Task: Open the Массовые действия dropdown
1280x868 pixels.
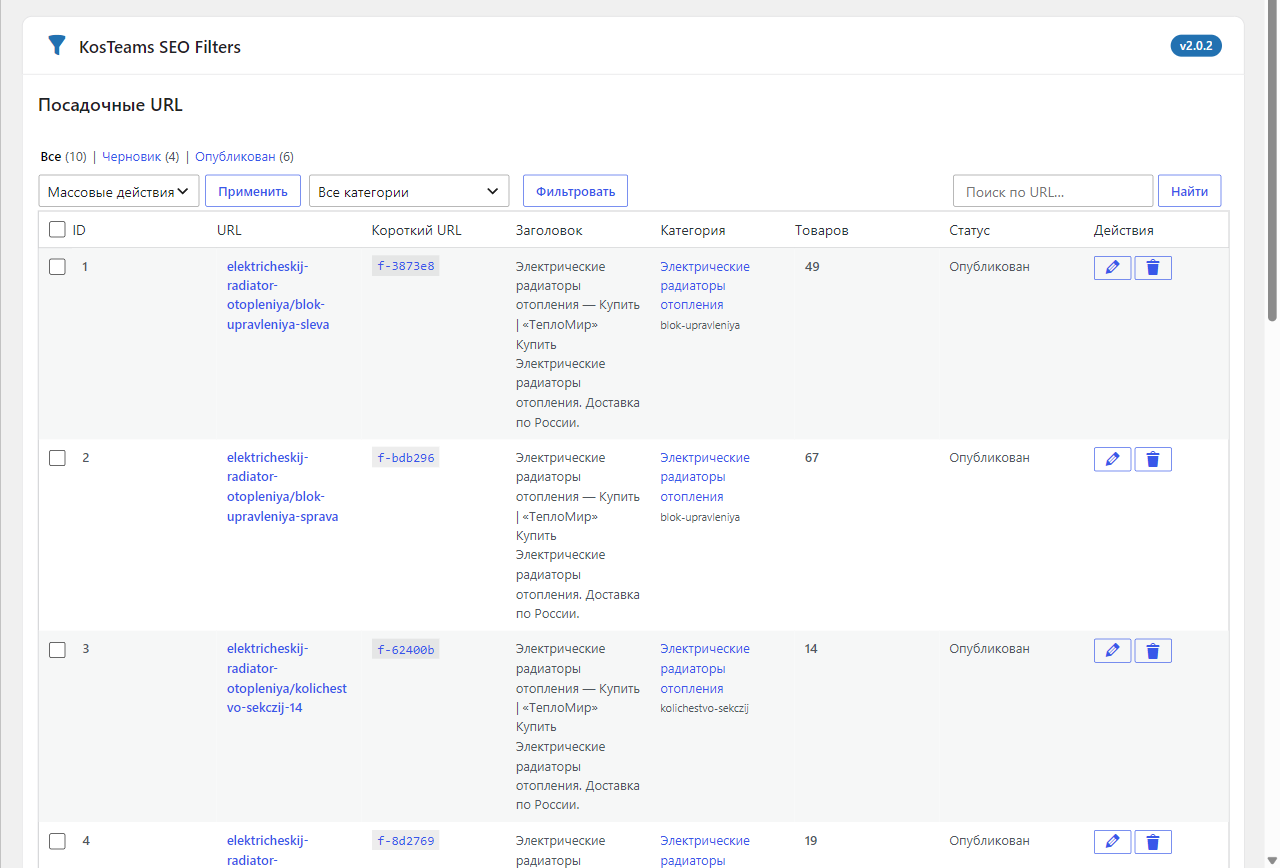Action: pyautogui.click(x=119, y=191)
